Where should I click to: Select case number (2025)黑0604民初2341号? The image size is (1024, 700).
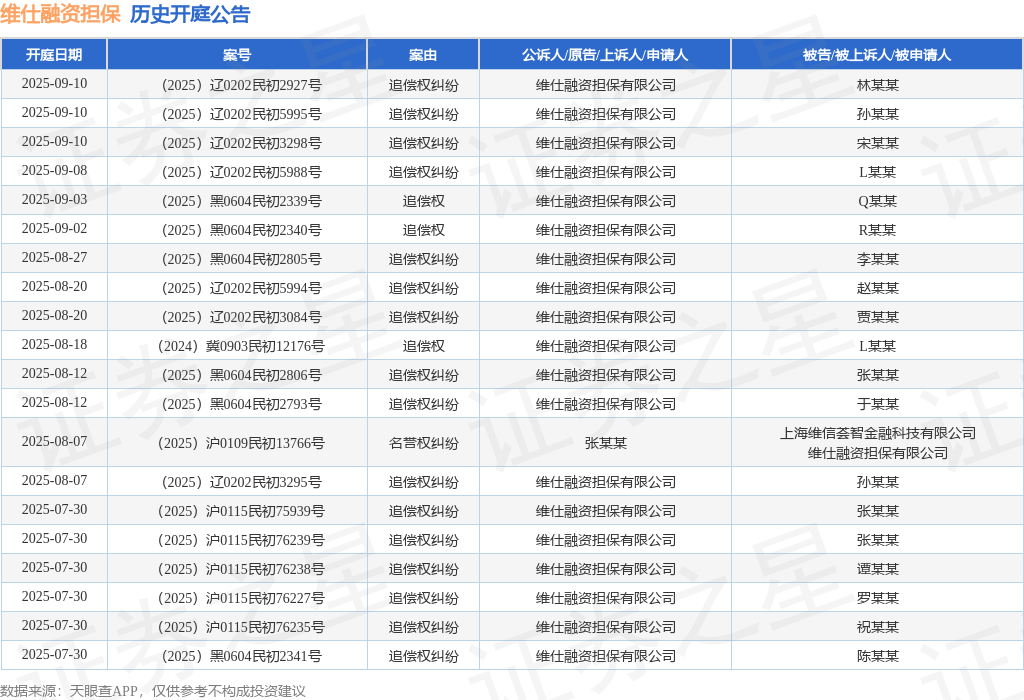coord(241,656)
